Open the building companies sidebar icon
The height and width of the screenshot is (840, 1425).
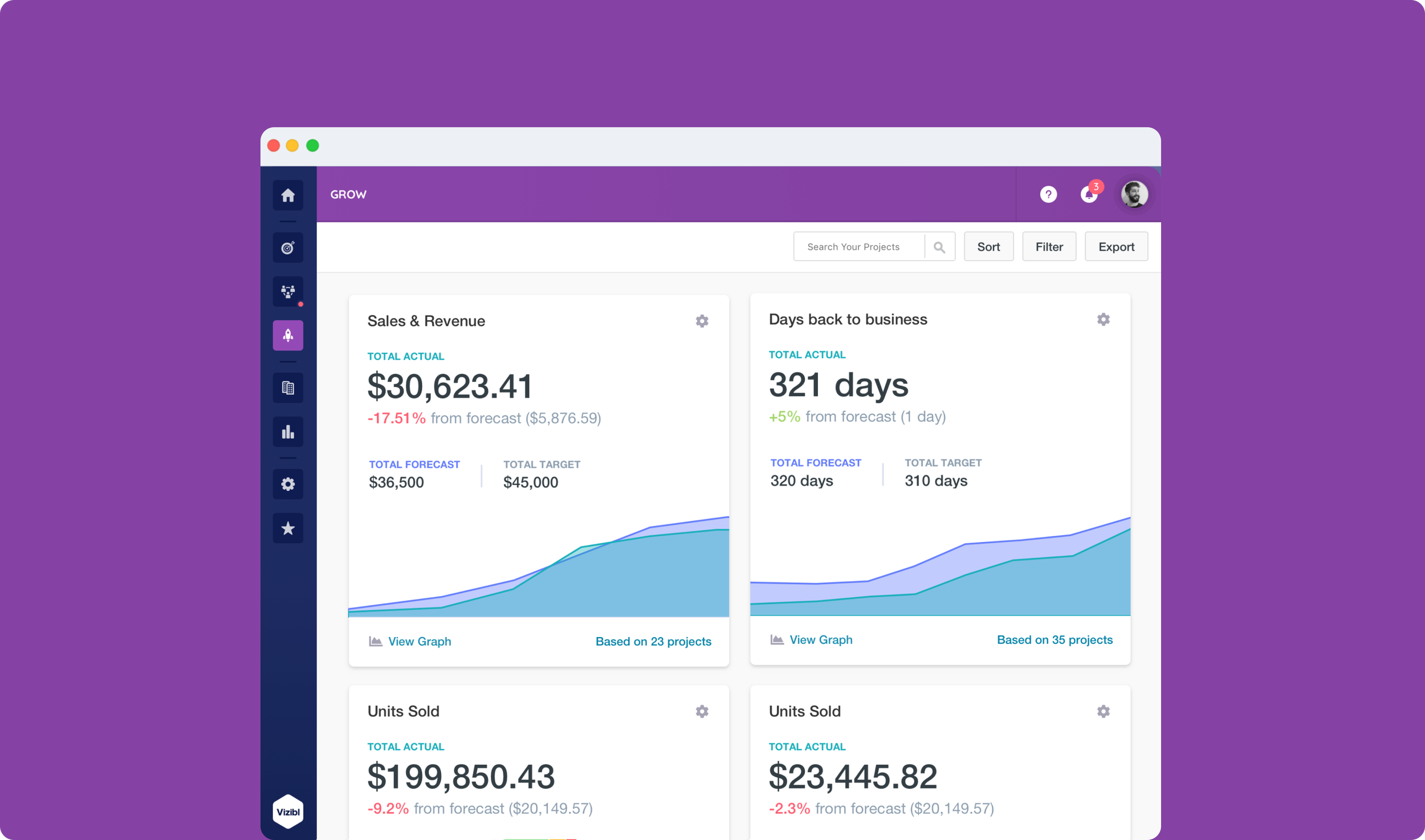(x=288, y=388)
